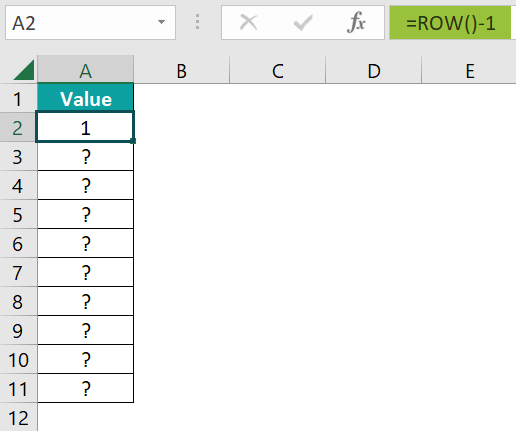Select row 6 header
The height and width of the screenshot is (431, 516).
click(x=18, y=243)
